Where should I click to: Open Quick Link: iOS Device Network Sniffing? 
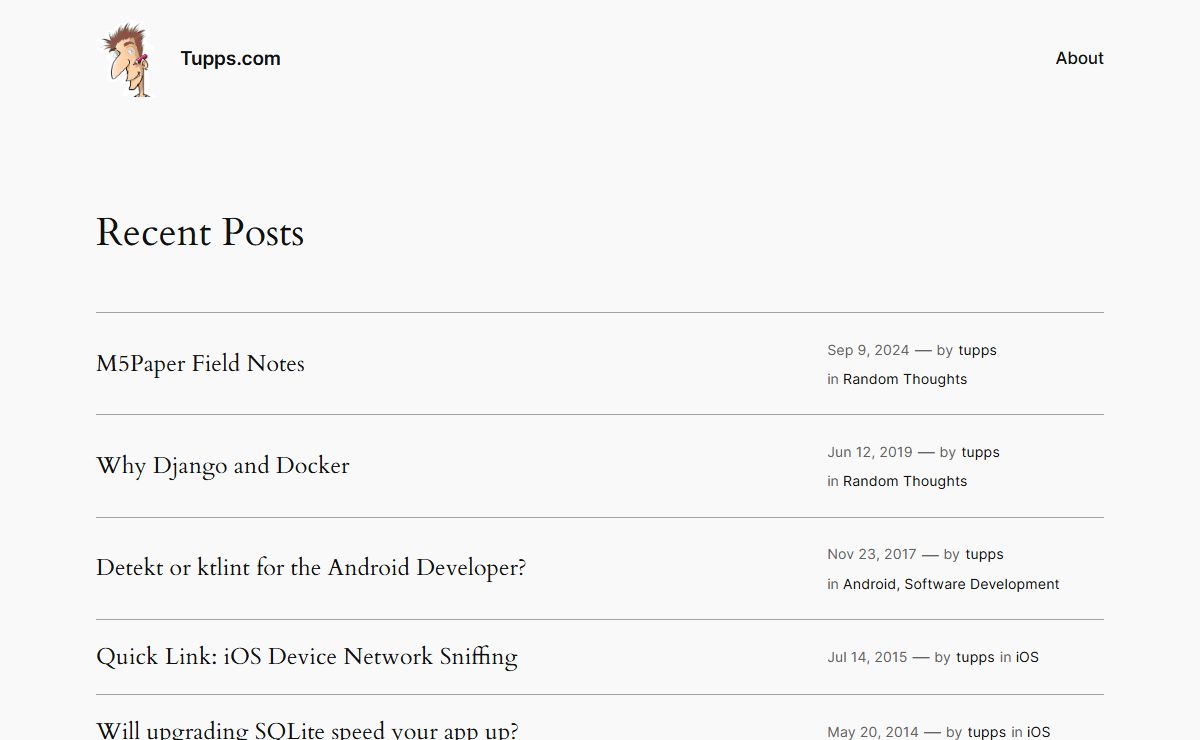pos(306,657)
